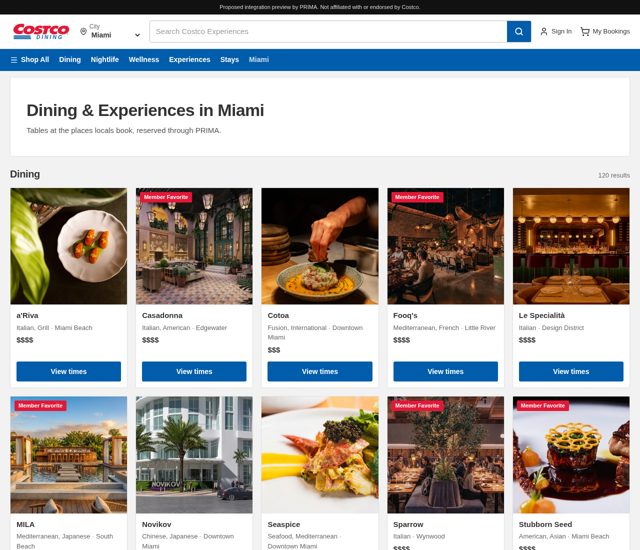This screenshot has width=640, height=550.
Task: Click Member Favorite badge on Casadonna
Action: [x=166, y=197]
